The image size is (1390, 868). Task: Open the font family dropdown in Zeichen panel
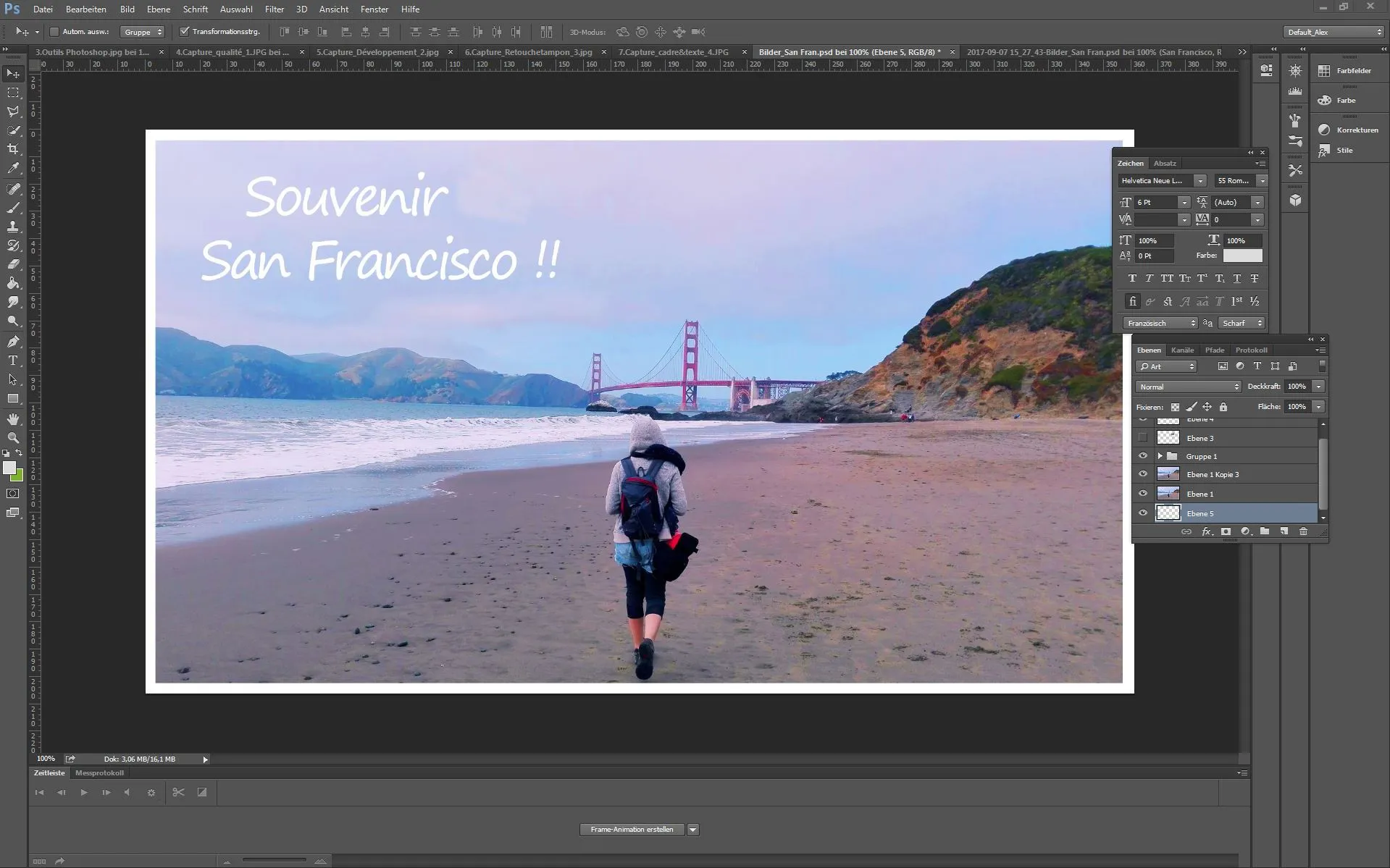coord(1200,180)
